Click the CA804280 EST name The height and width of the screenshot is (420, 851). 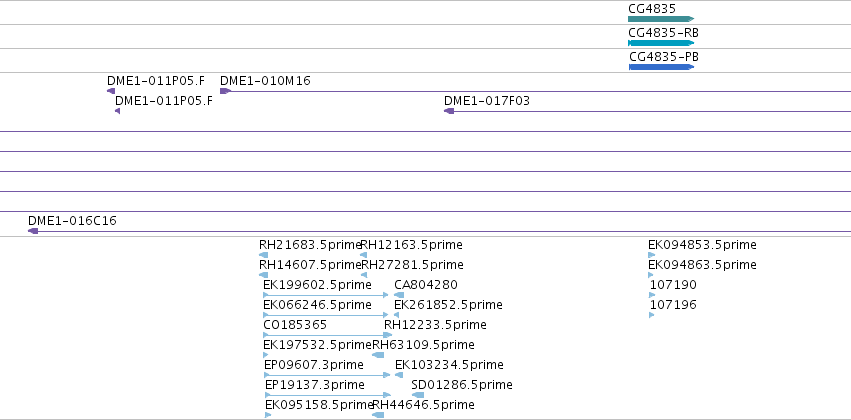pos(426,285)
